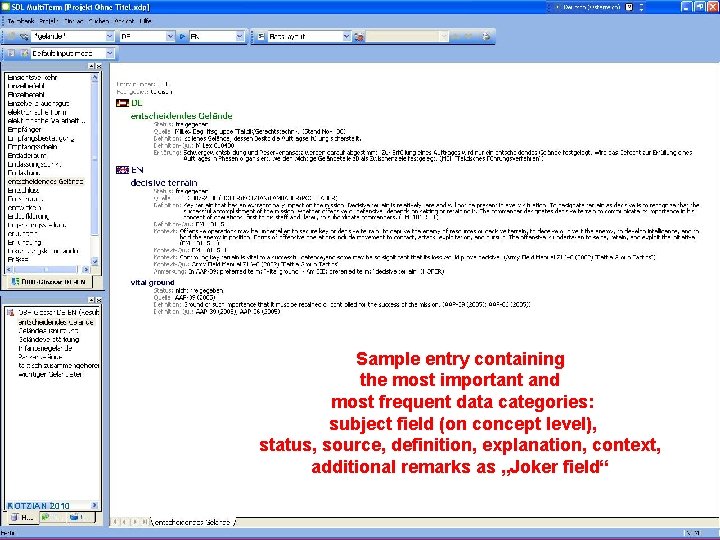
Task: Click the search icon left of the search field
Action: click(x=23, y=37)
